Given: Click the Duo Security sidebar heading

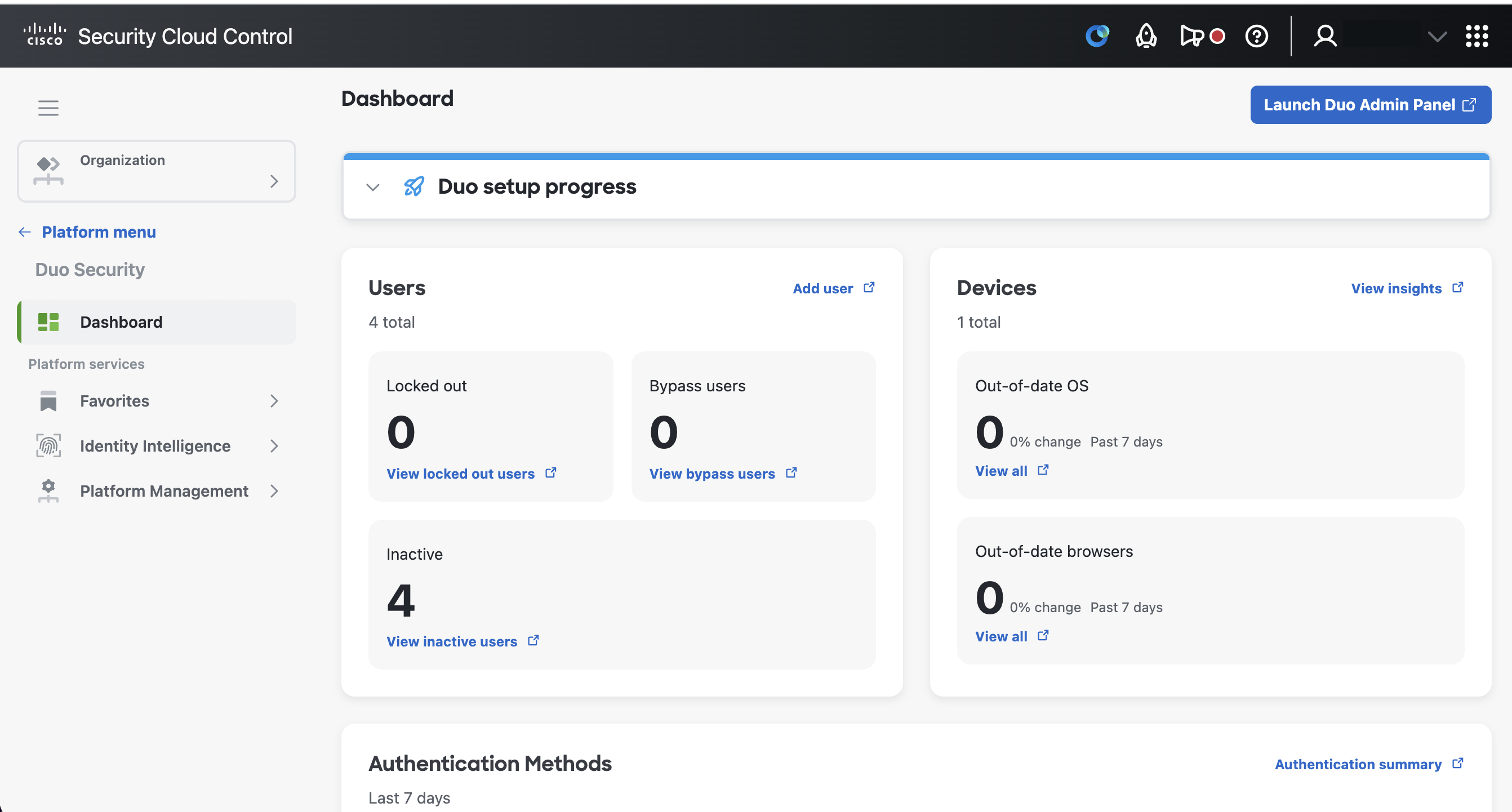Looking at the screenshot, I should [90, 269].
